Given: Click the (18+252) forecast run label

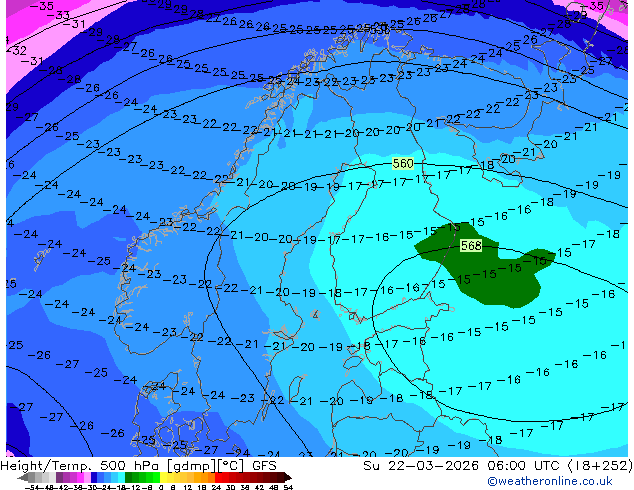Looking at the screenshot, I should coord(600,466).
